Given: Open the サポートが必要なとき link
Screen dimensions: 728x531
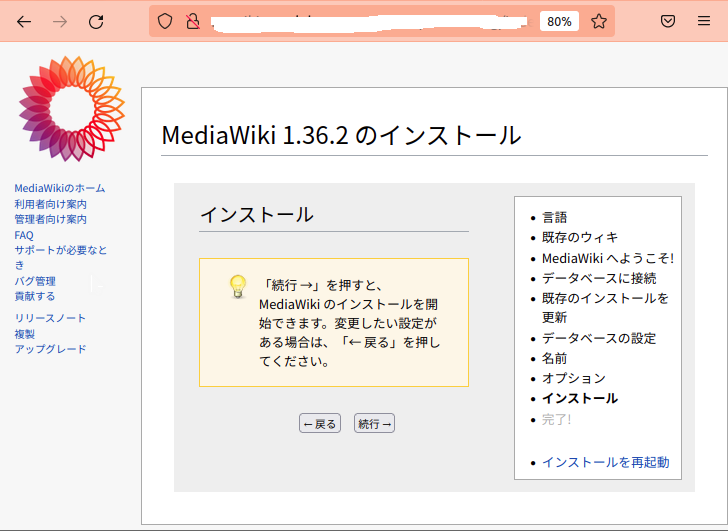Looking at the screenshot, I should [x=60, y=258].
